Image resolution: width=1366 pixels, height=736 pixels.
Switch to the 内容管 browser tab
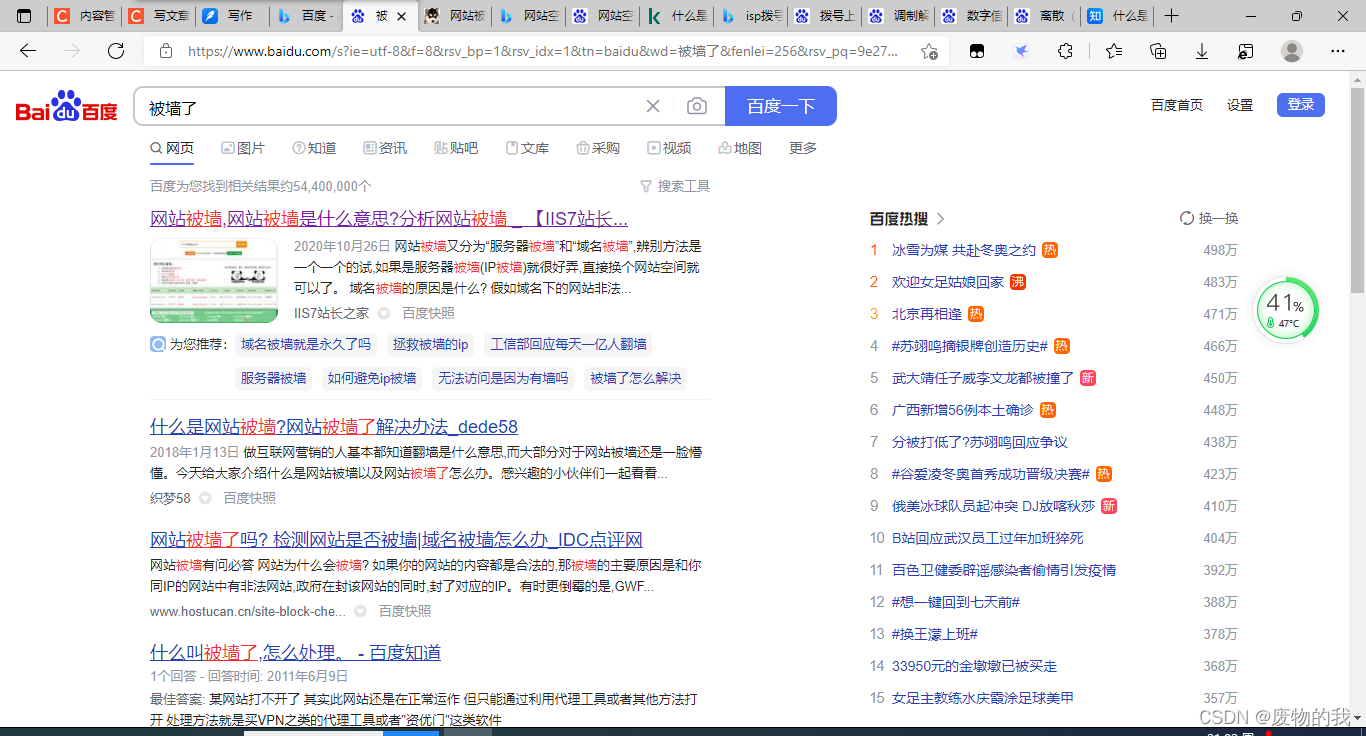click(x=84, y=16)
